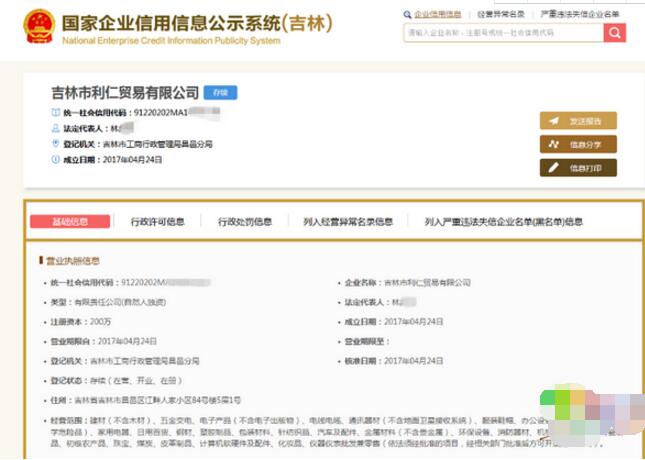Click the pencil icon on 信息打印
Image resolution: width=645 pixels, height=460 pixels.
click(x=554, y=168)
